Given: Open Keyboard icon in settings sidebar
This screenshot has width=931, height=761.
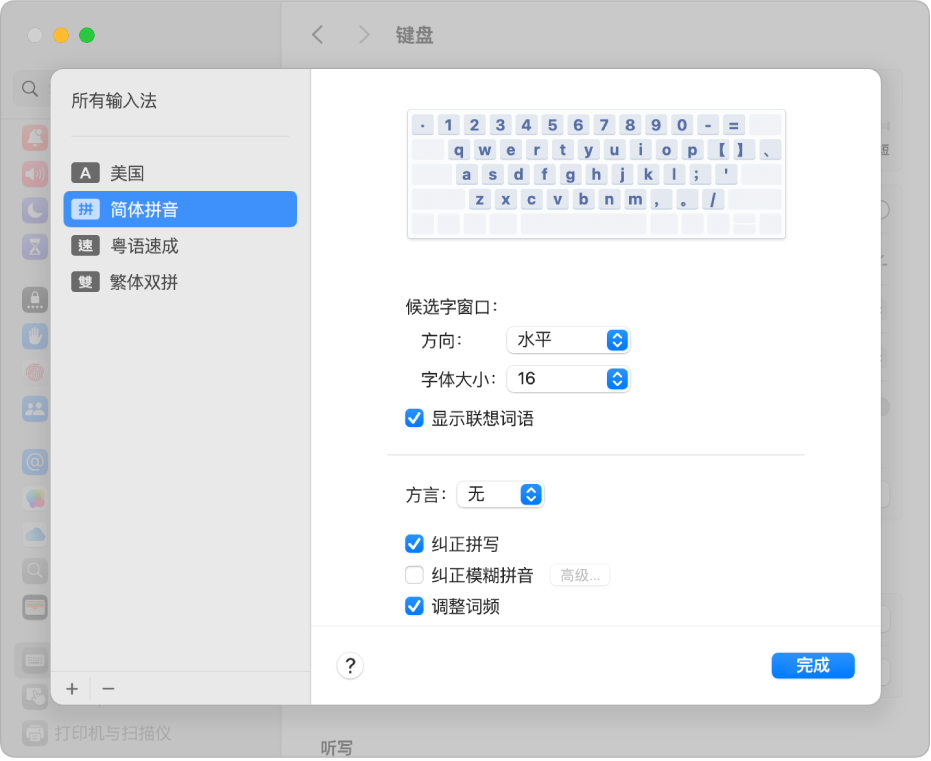Looking at the screenshot, I should [x=35, y=661].
